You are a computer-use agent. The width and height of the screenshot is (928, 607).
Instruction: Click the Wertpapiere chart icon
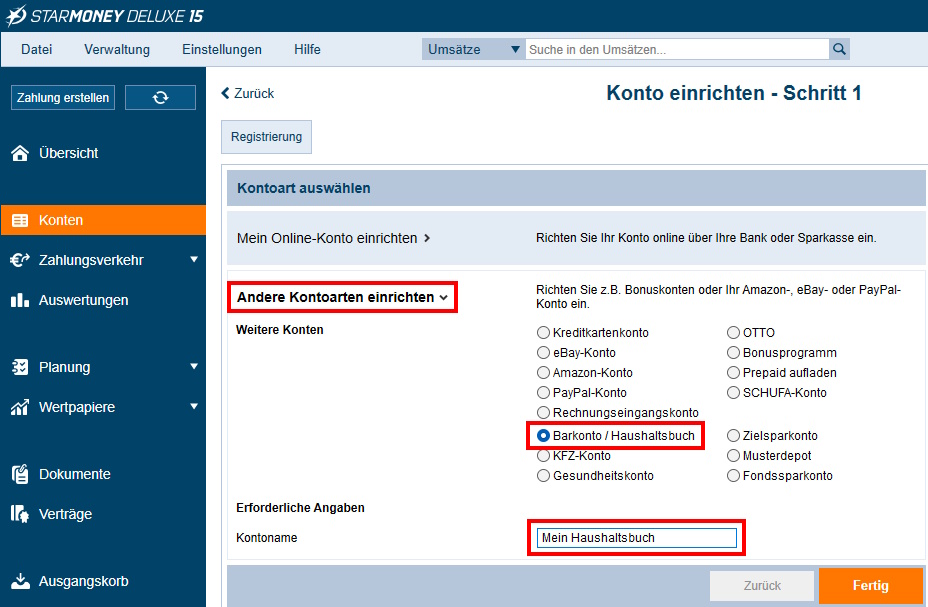[20, 407]
